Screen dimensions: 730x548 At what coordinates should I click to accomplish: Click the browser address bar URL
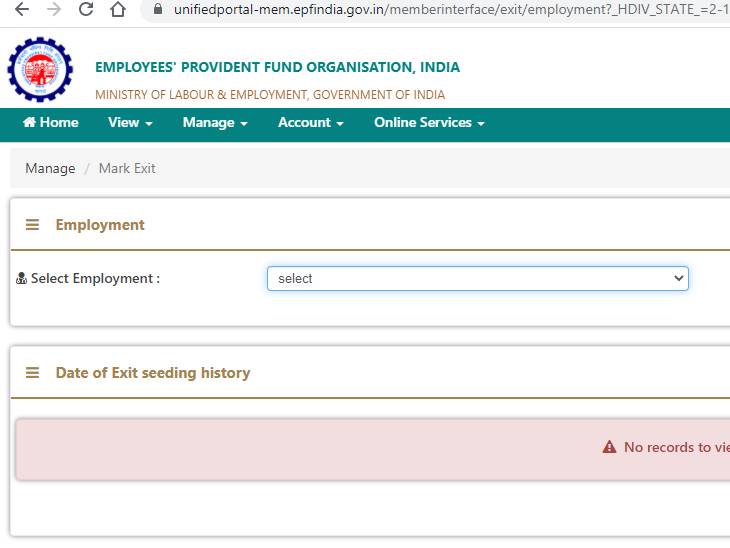pyautogui.click(x=451, y=9)
